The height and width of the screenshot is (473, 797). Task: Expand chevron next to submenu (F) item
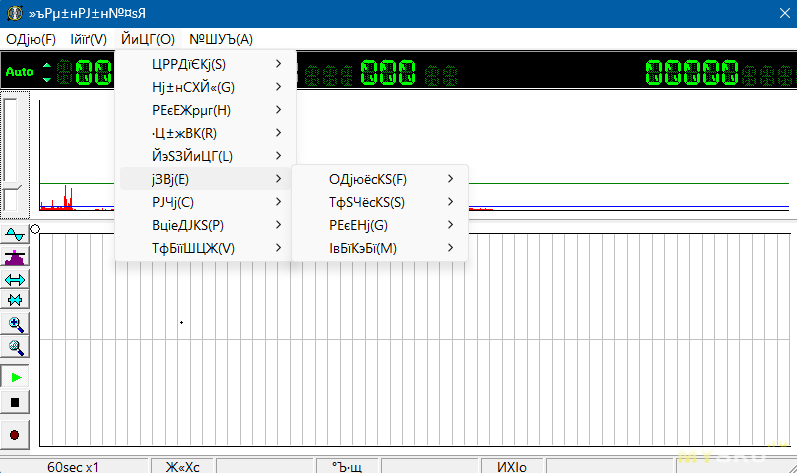tap(450, 178)
